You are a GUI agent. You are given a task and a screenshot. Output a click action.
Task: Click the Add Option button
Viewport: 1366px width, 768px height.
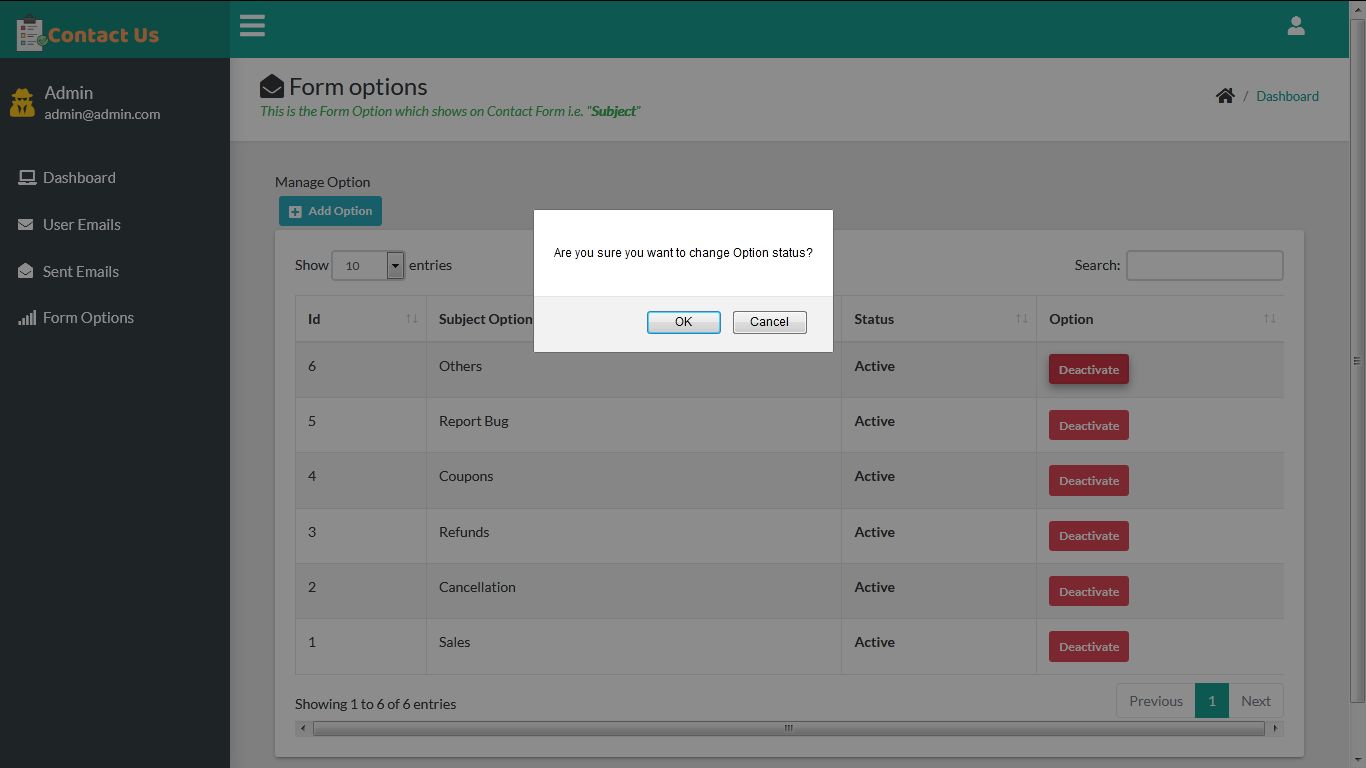point(330,211)
